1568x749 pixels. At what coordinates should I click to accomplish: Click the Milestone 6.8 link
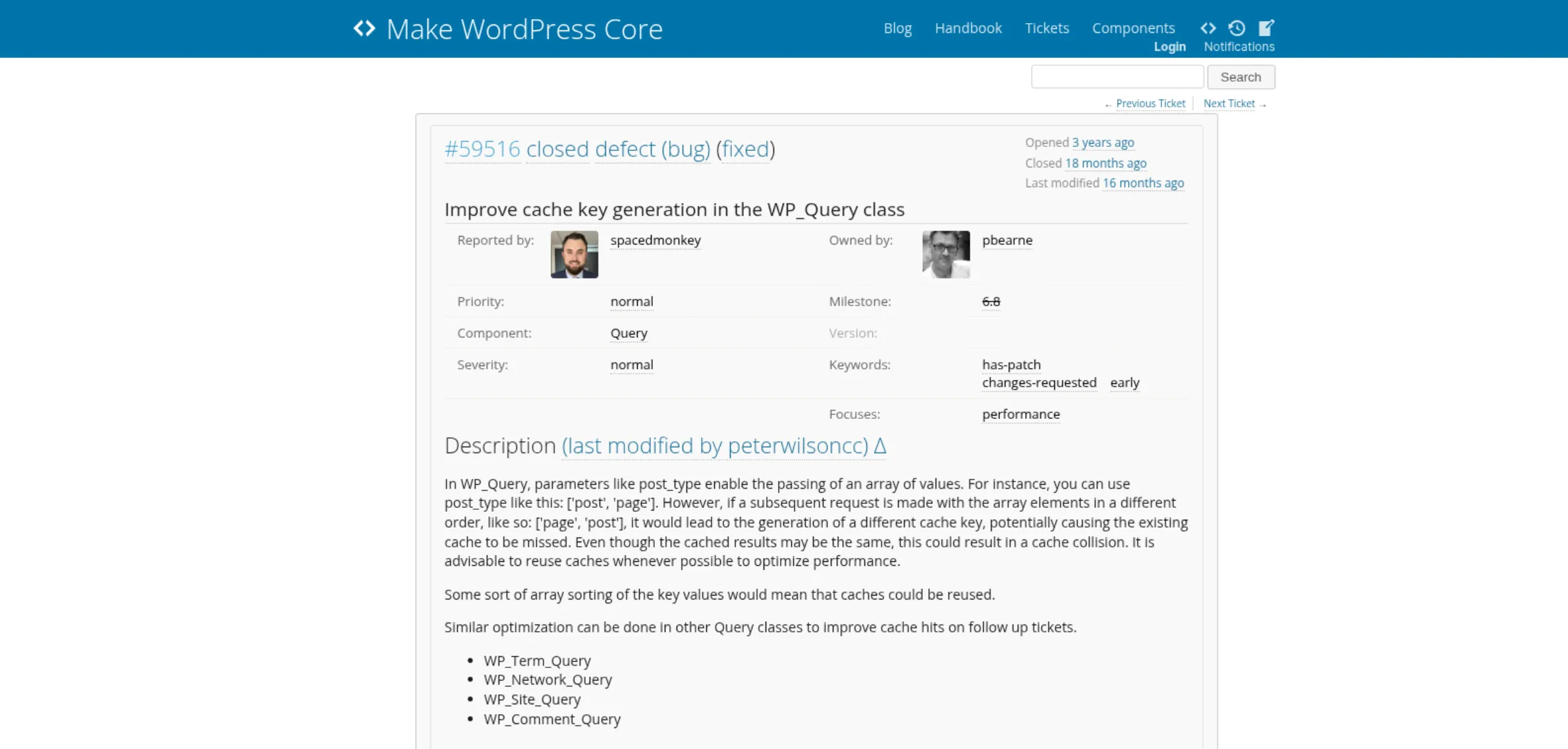click(991, 302)
